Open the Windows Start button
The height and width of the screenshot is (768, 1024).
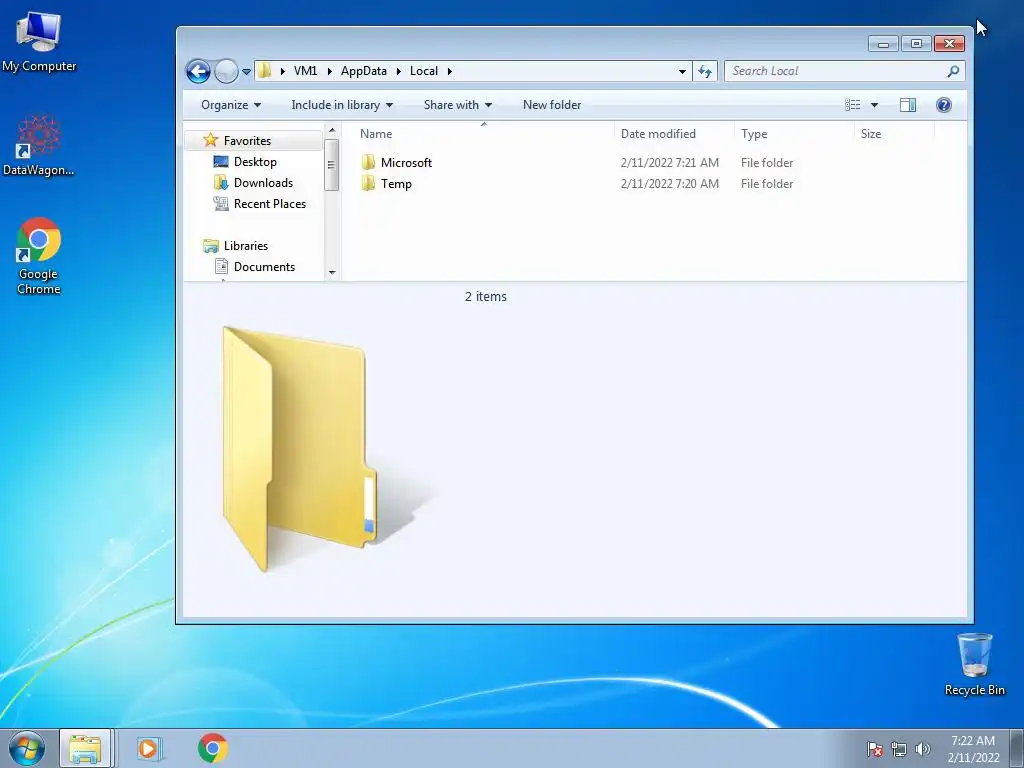click(26, 748)
